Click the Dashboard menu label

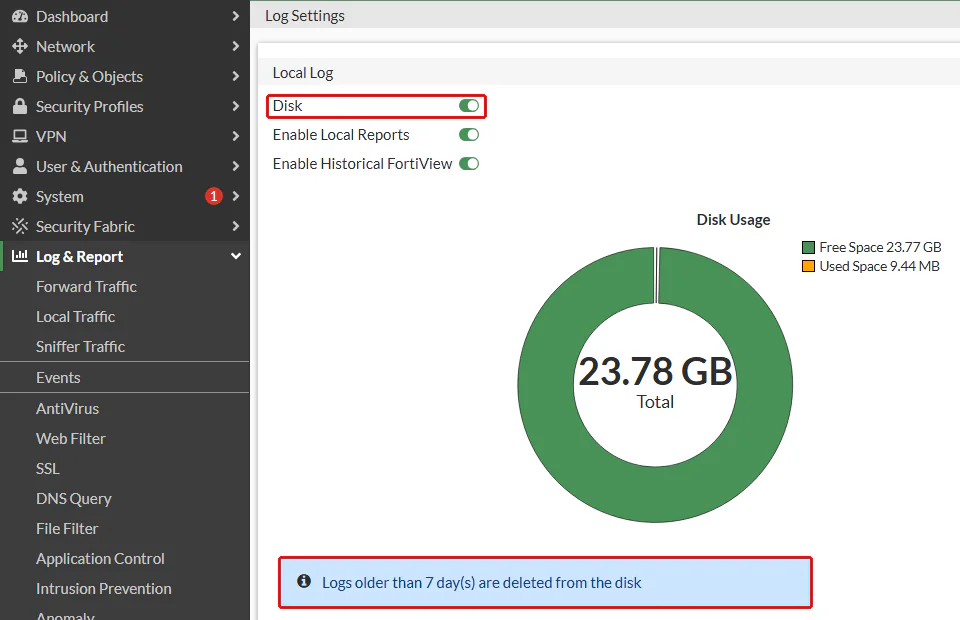coord(72,17)
